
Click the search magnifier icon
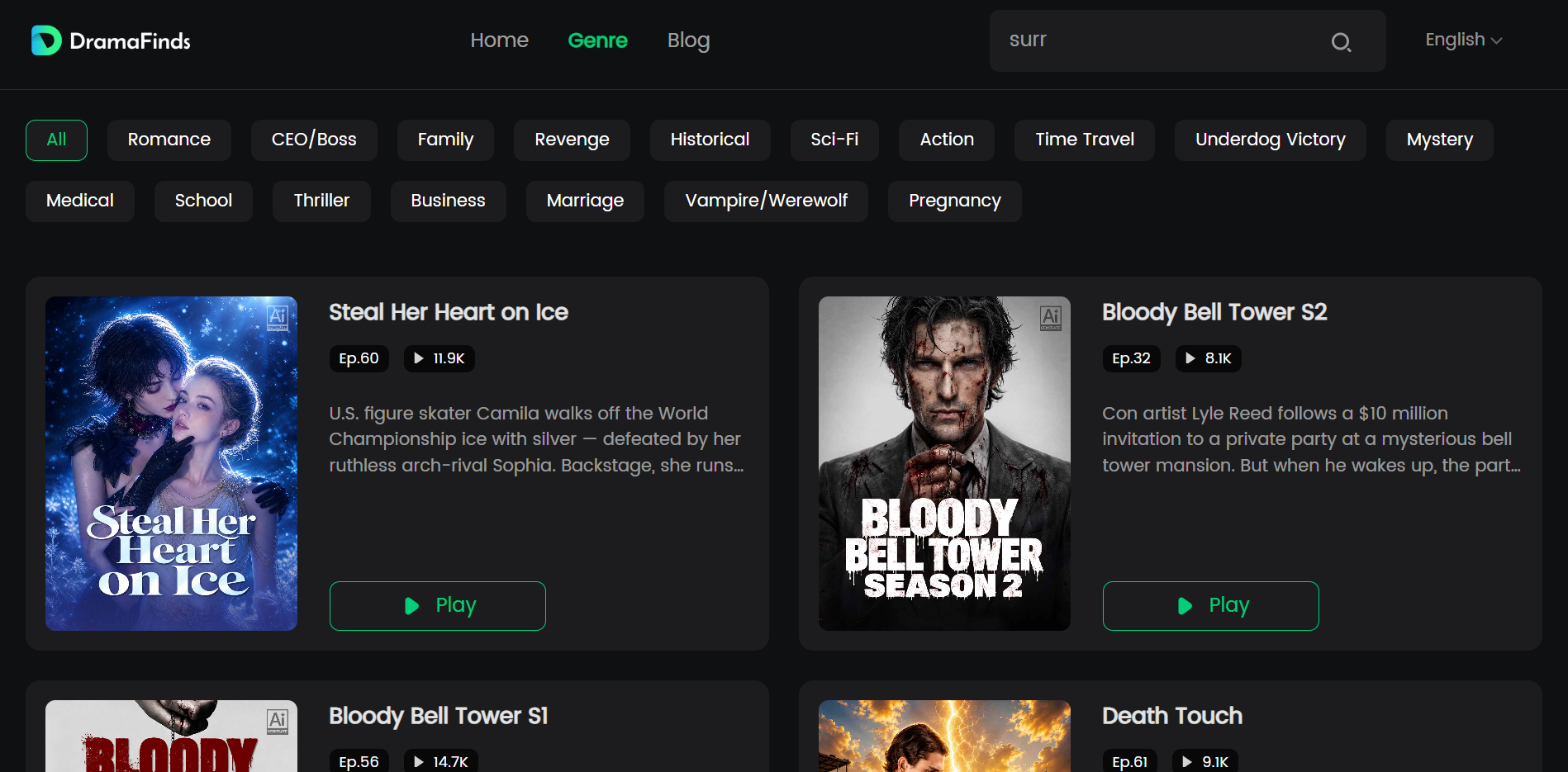point(1341,42)
